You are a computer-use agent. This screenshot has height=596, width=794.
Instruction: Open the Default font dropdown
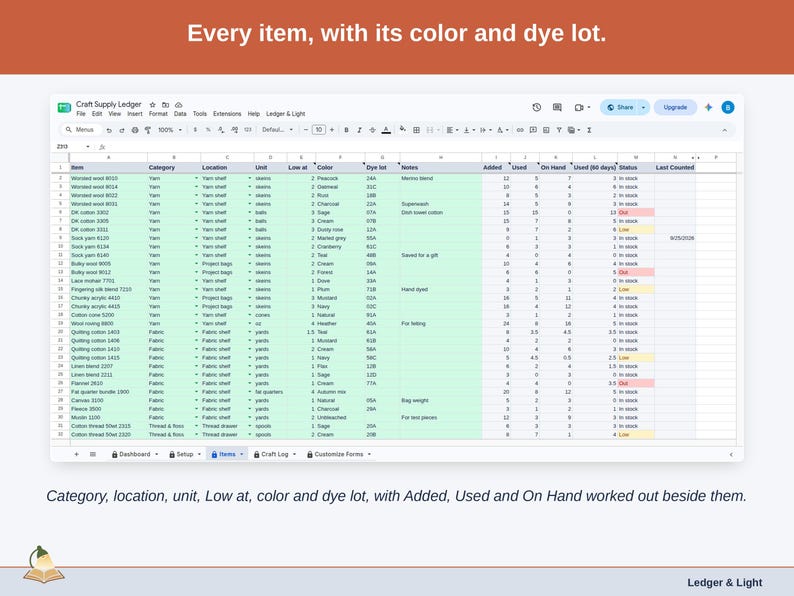(277, 130)
